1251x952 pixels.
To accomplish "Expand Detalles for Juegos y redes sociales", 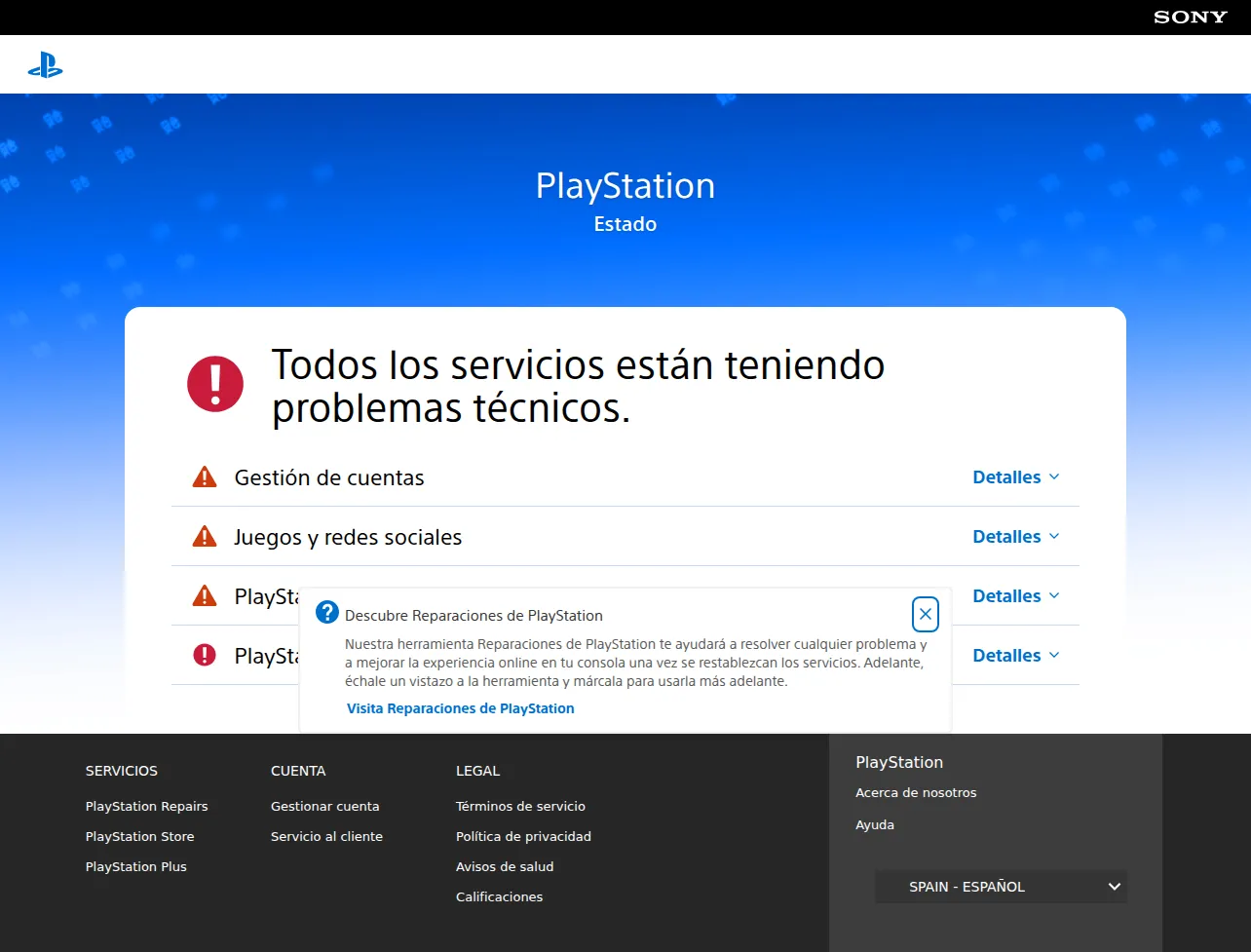I will click(1016, 537).
